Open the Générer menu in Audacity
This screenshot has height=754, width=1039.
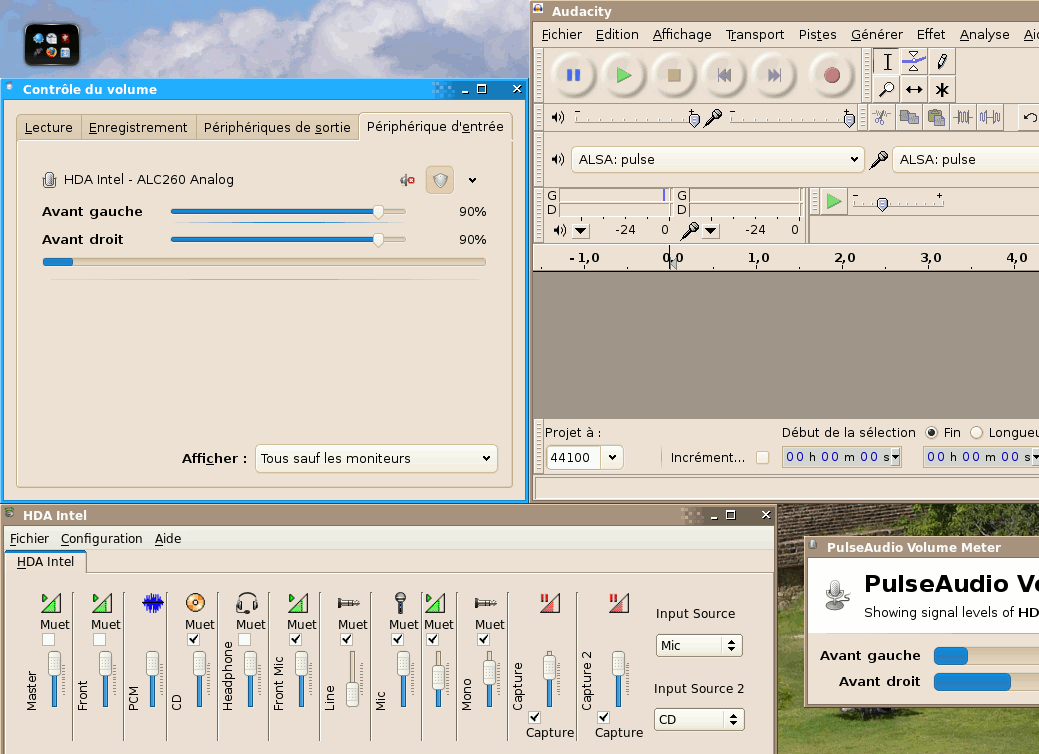876,34
